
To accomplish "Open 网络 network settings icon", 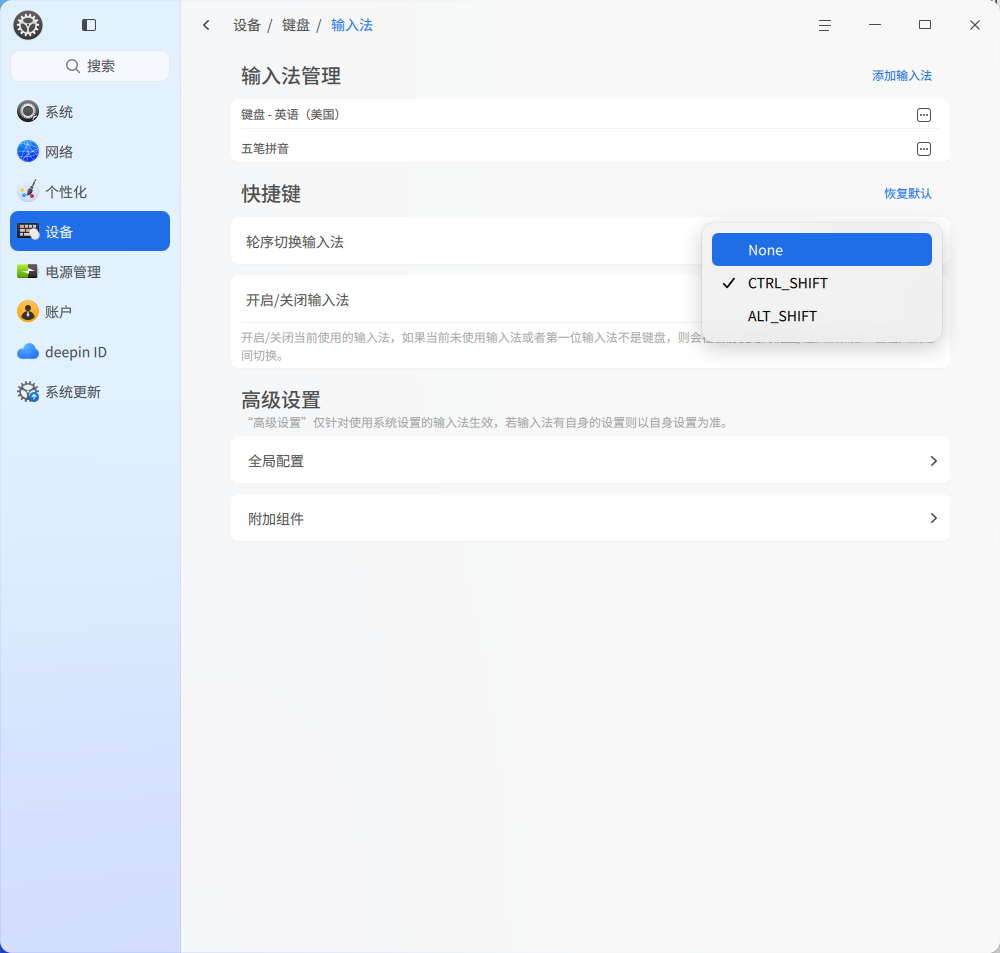I will (27, 151).
